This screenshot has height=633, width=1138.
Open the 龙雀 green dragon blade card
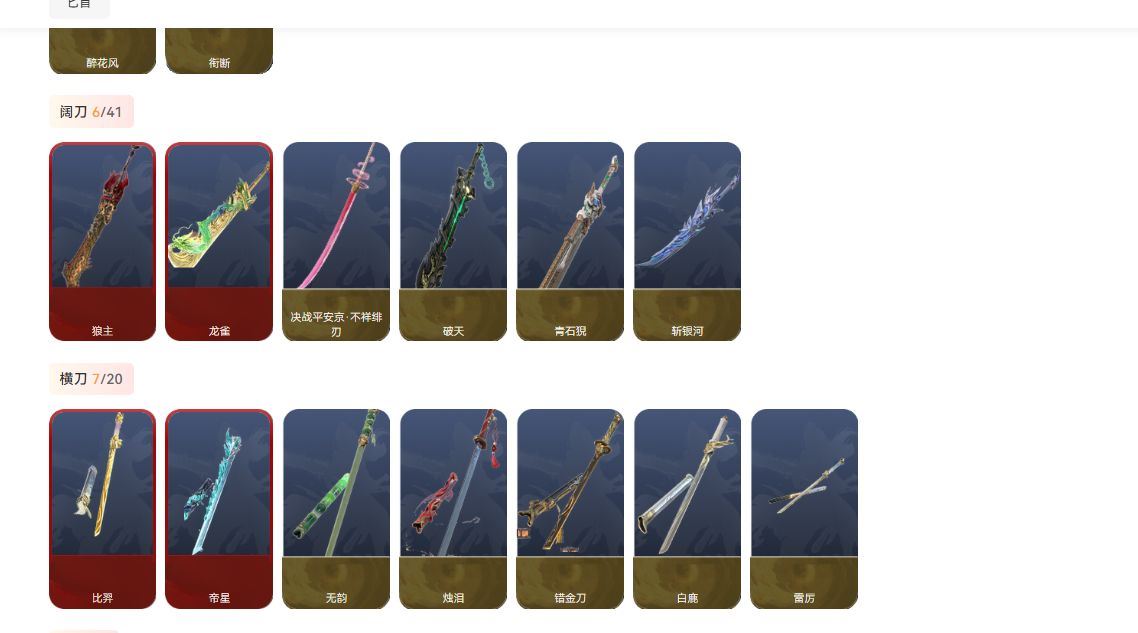click(x=219, y=241)
